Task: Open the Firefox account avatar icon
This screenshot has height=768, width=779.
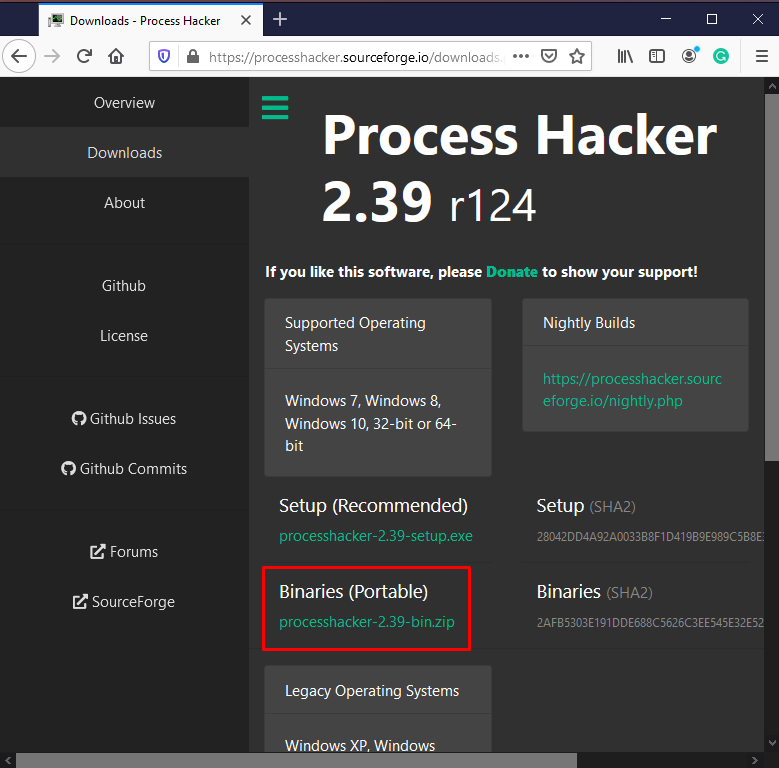Action: click(x=690, y=56)
